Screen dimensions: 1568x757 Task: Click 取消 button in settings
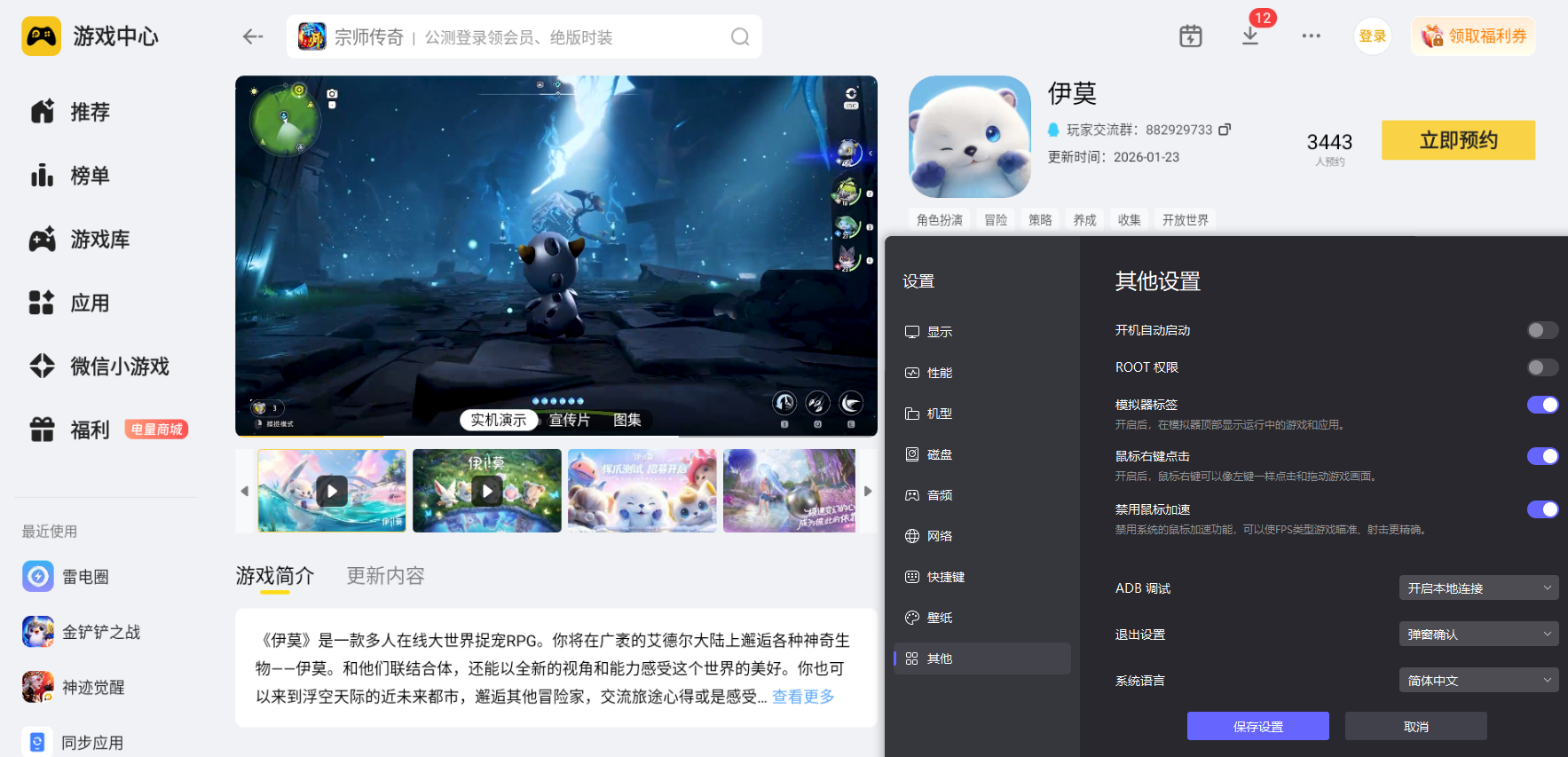[1415, 726]
